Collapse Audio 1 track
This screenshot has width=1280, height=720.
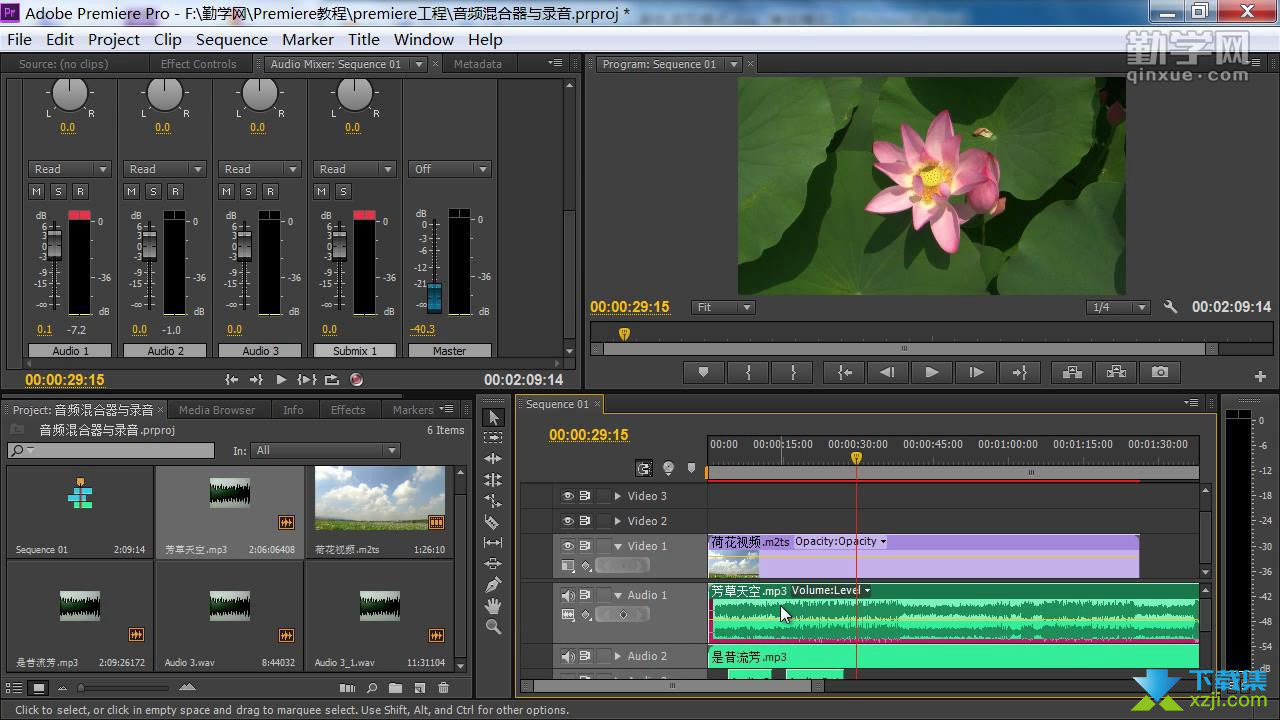pos(617,595)
